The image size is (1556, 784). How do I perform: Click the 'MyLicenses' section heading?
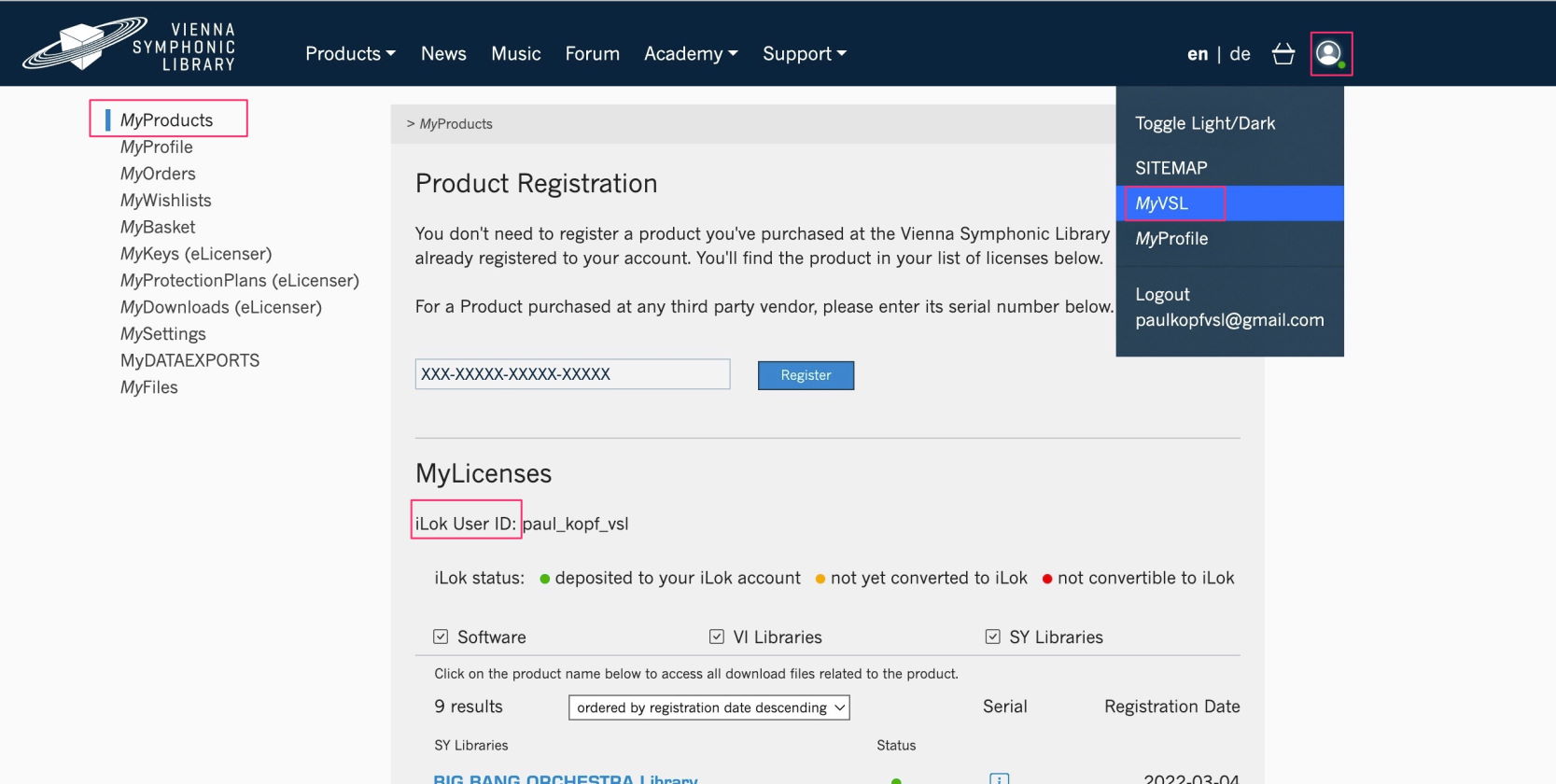484,474
